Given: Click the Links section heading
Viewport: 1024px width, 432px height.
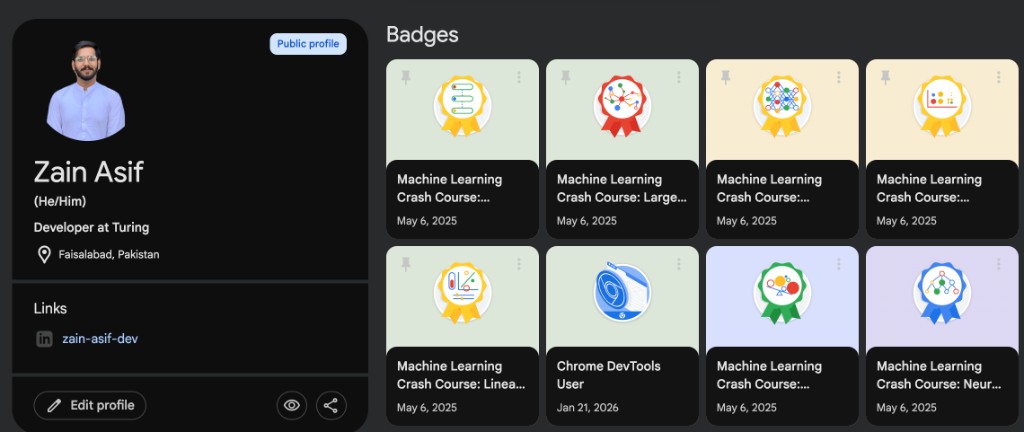Looking at the screenshot, I should (50, 308).
